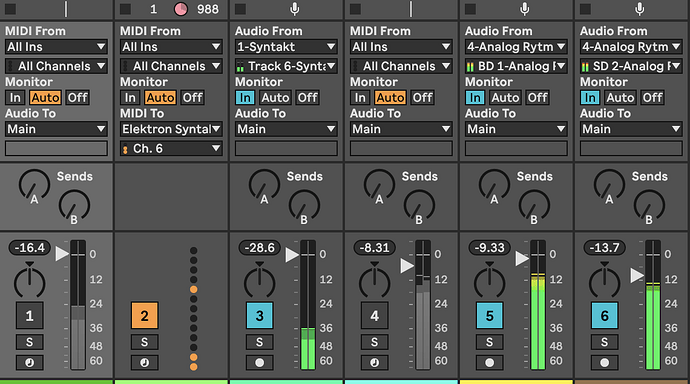This screenshot has height=384, width=690.
Task: Click the Send A knob on track 1
Action: click(x=34, y=185)
